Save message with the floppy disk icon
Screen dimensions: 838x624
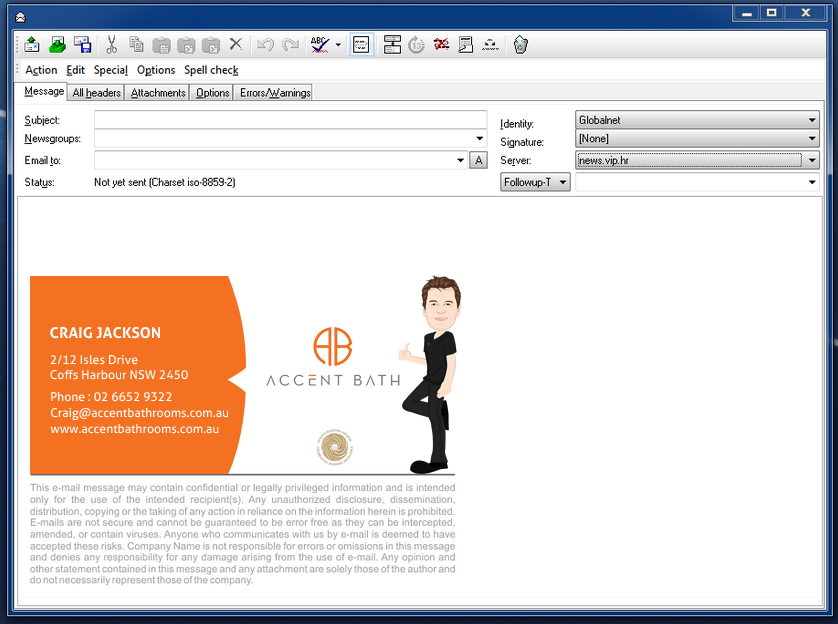coord(82,44)
